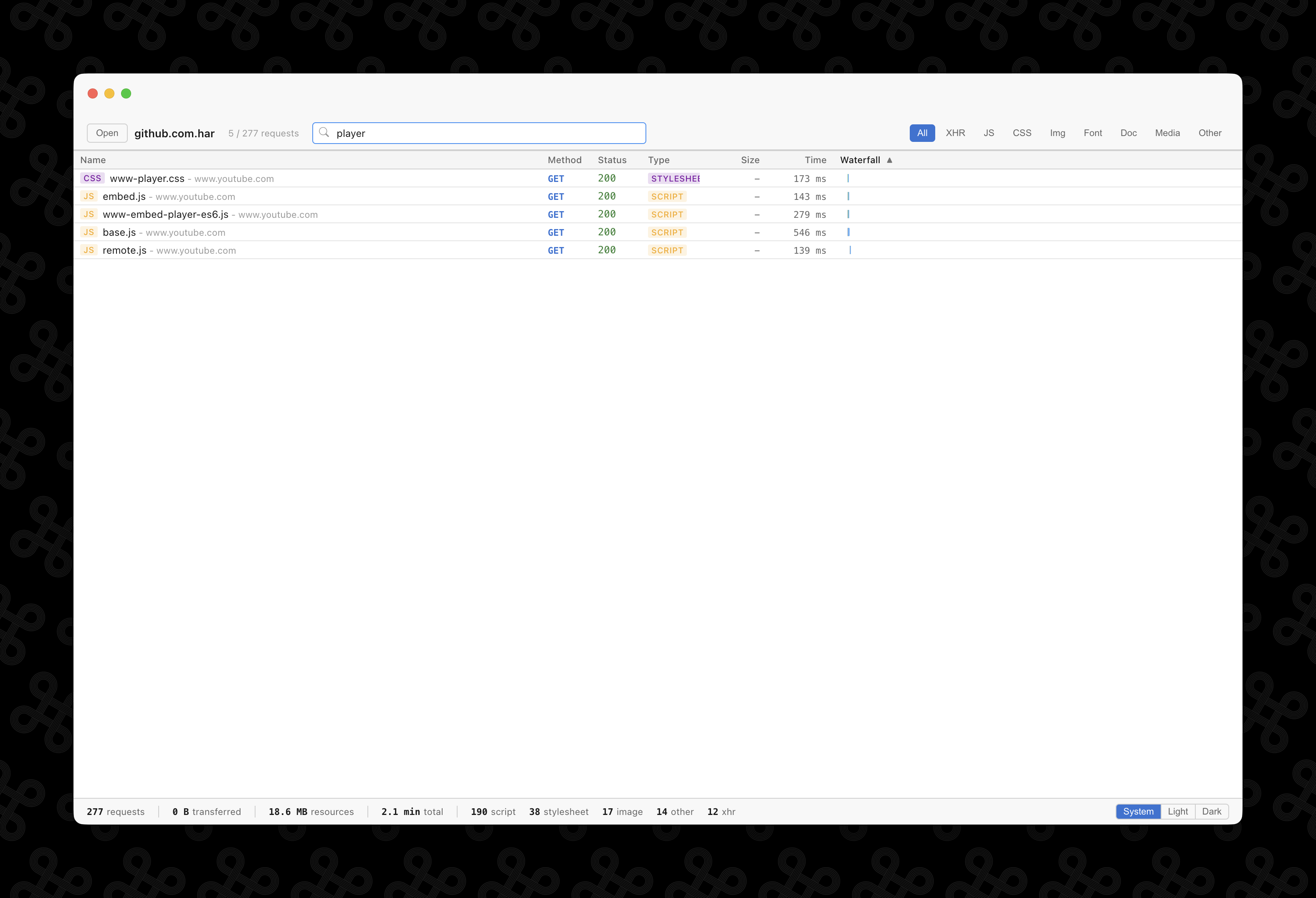Click the STYLESHEET type label for www-player.css
1316x898 pixels.
(x=674, y=178)
